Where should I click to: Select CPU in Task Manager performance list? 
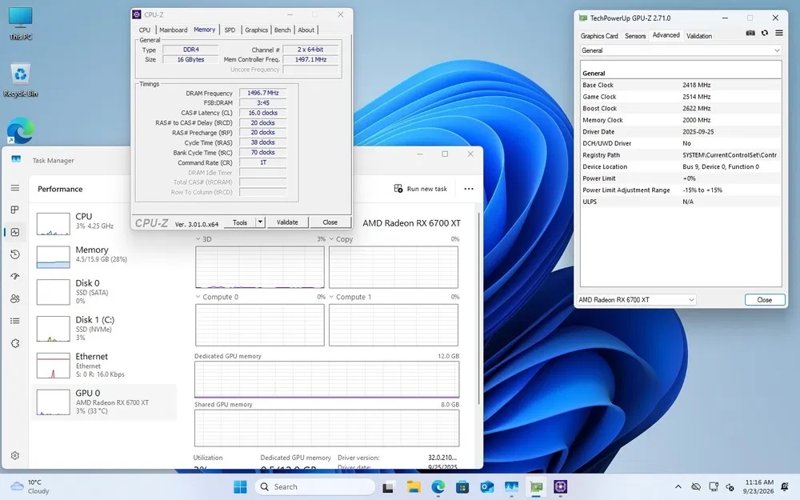pyautogui.click(x=105, y=222)
